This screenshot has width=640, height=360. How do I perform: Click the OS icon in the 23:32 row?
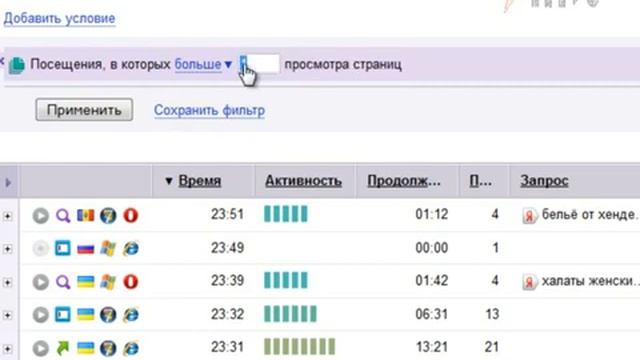[108, 315]
